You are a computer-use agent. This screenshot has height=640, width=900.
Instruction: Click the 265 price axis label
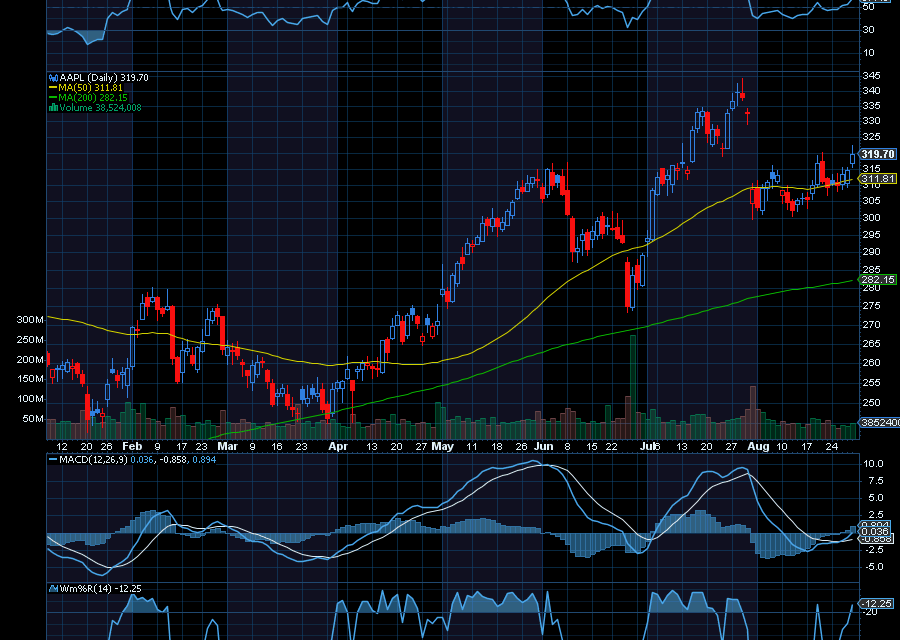click(x=871, y=344)
